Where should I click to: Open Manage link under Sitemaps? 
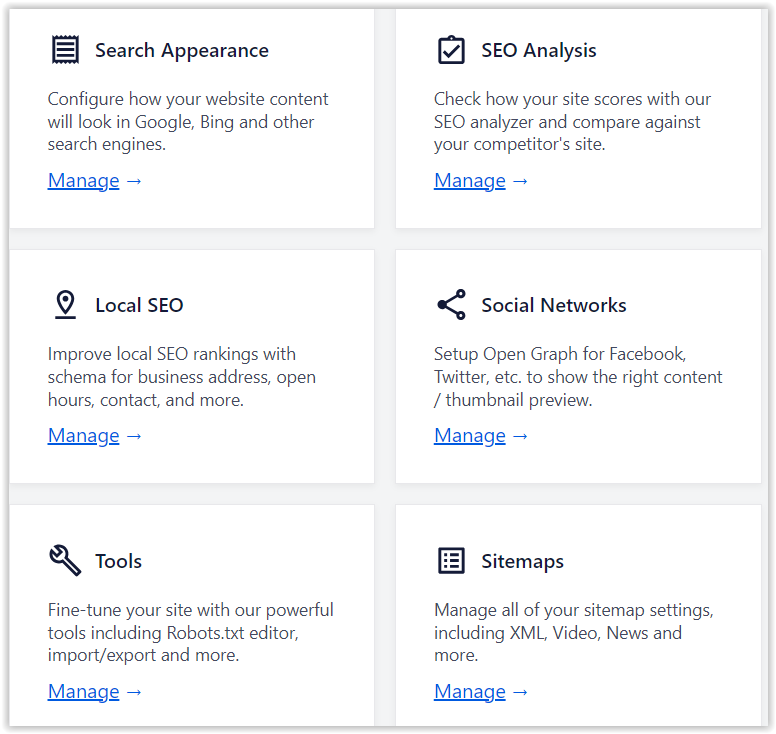coord(470,691)
